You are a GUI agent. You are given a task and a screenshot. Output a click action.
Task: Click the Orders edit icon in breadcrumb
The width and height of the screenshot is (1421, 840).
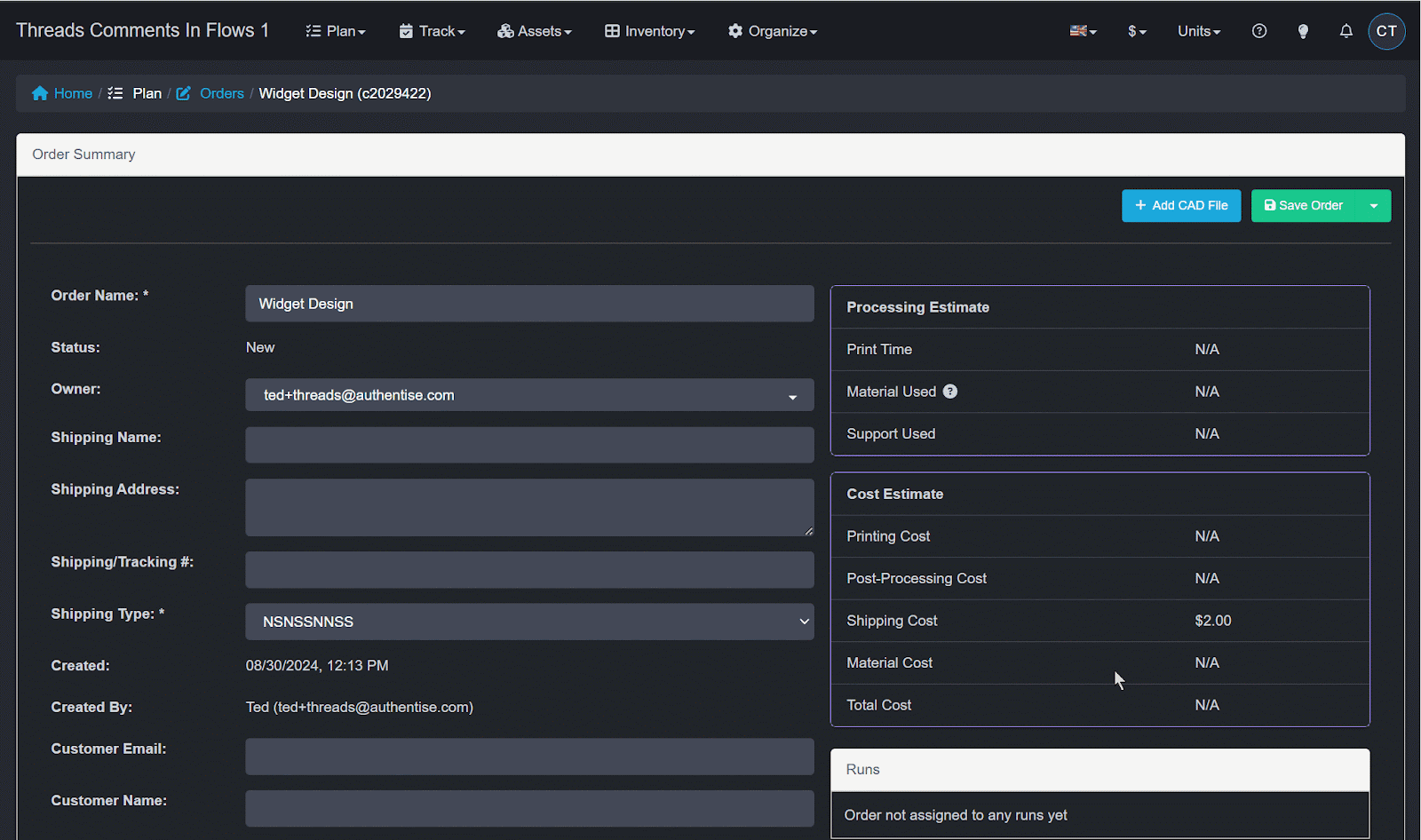point(184,93)
